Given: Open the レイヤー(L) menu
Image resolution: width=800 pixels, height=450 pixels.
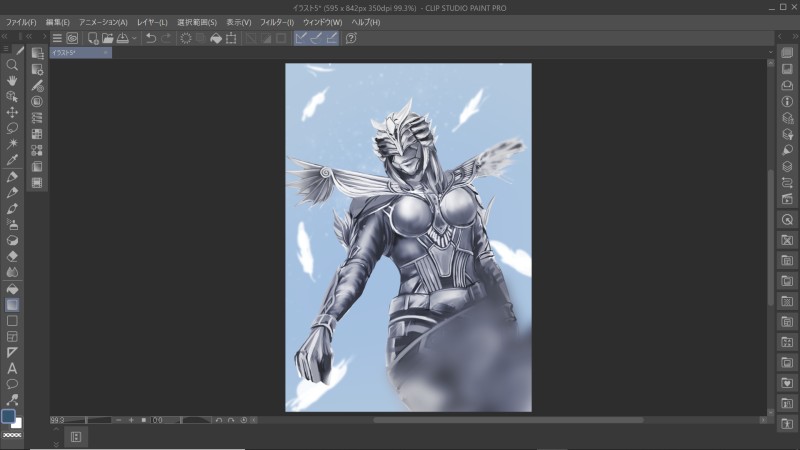Looking at the screenshot, I should (152, 22).
